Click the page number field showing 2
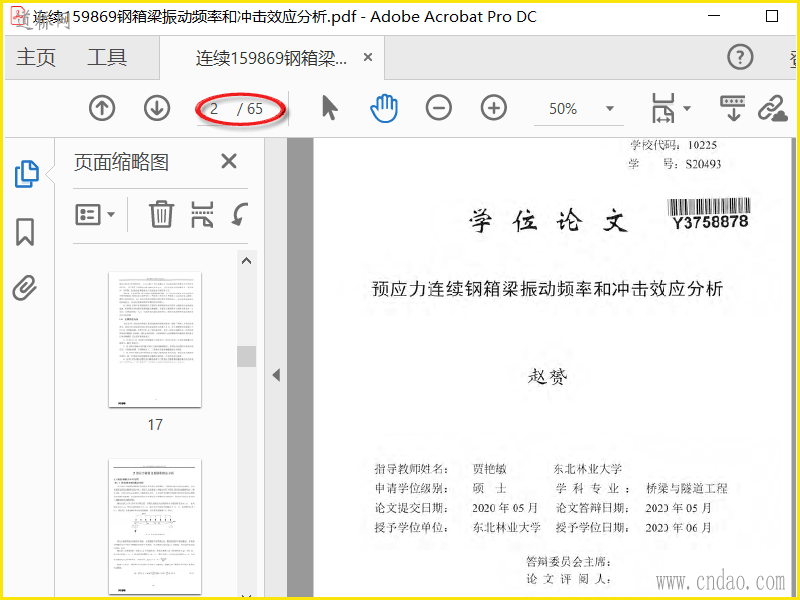 coord(214,109)
